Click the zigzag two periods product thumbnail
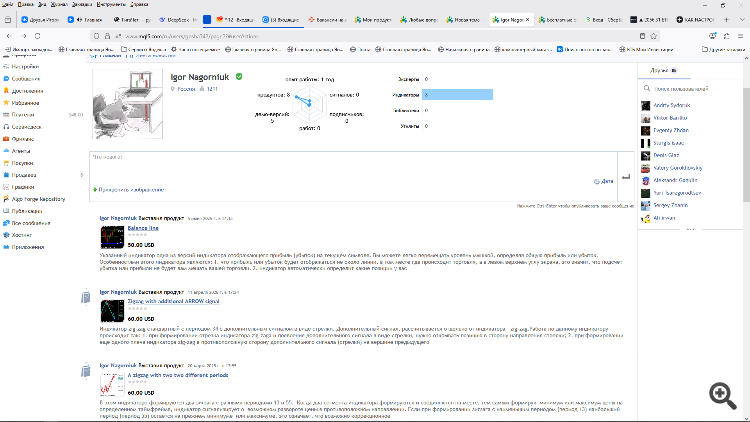 tap(112, 385)
